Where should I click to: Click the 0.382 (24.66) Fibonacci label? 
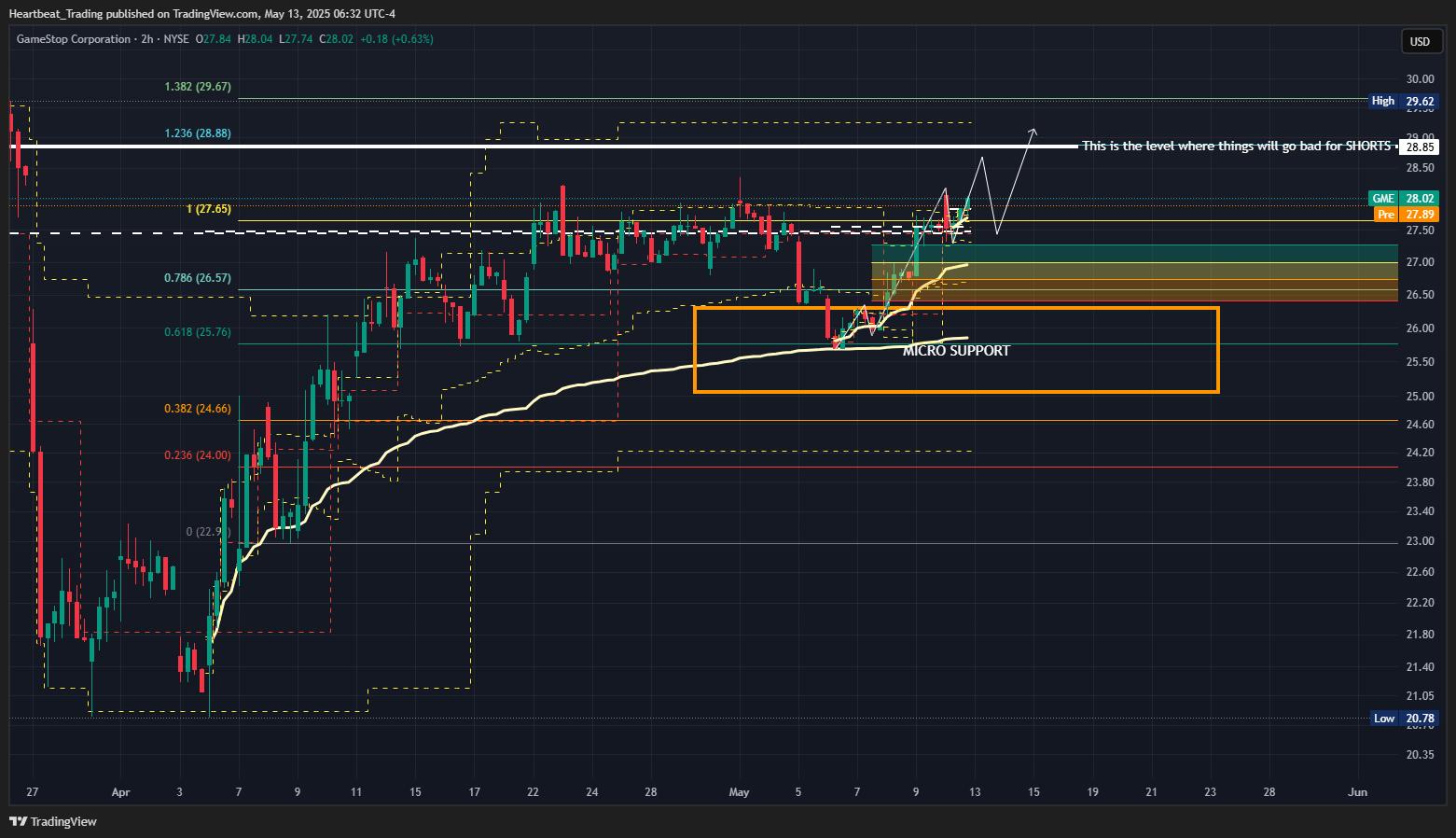pyautogui.click(x=198, y=409)
